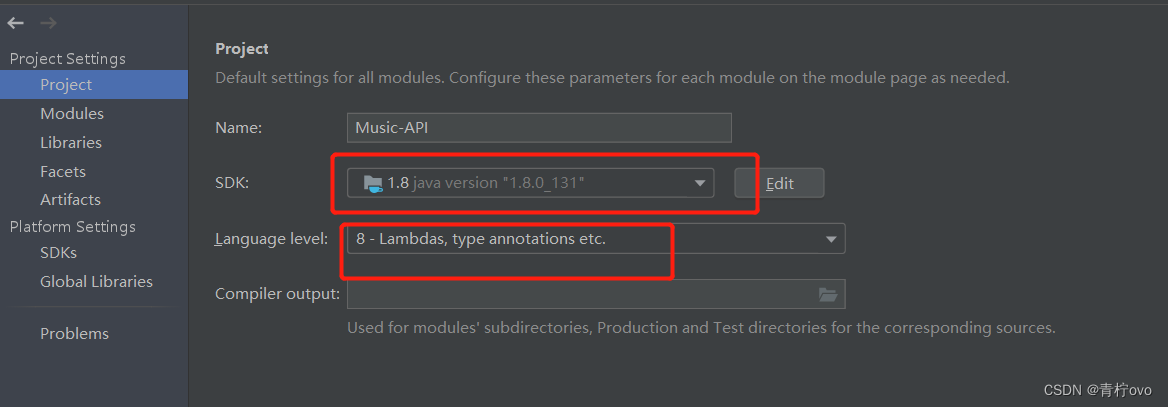Click the Edit SDK button
This screenshot has height=407, width=1168.
coord(779,183)
